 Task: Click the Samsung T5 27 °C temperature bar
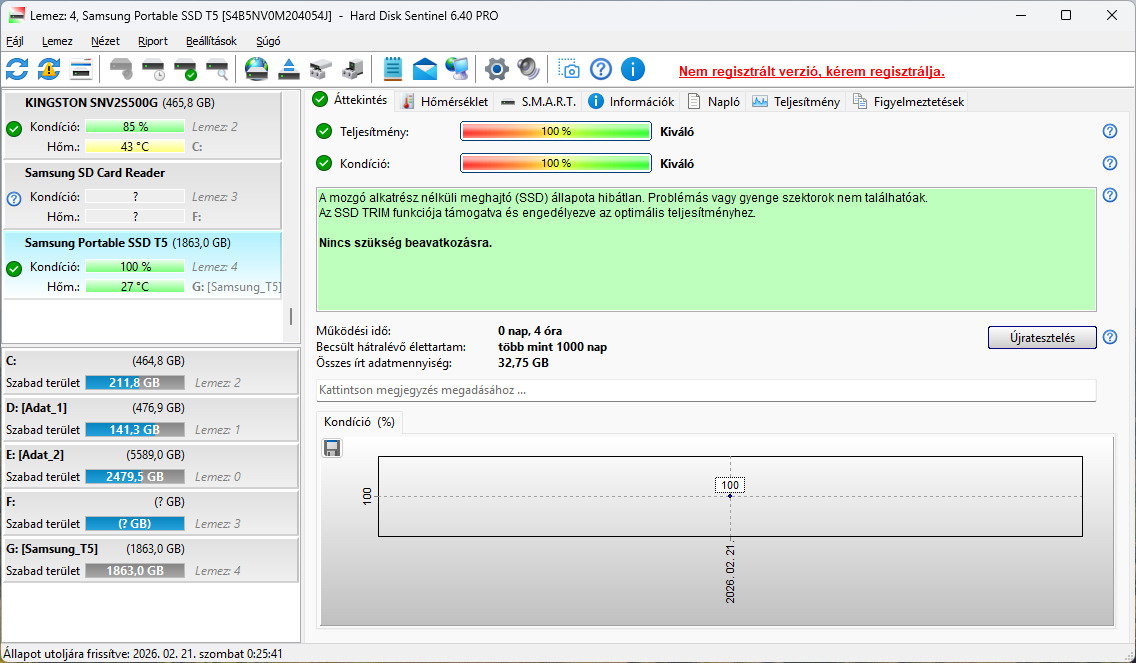[x=135, y=287]
